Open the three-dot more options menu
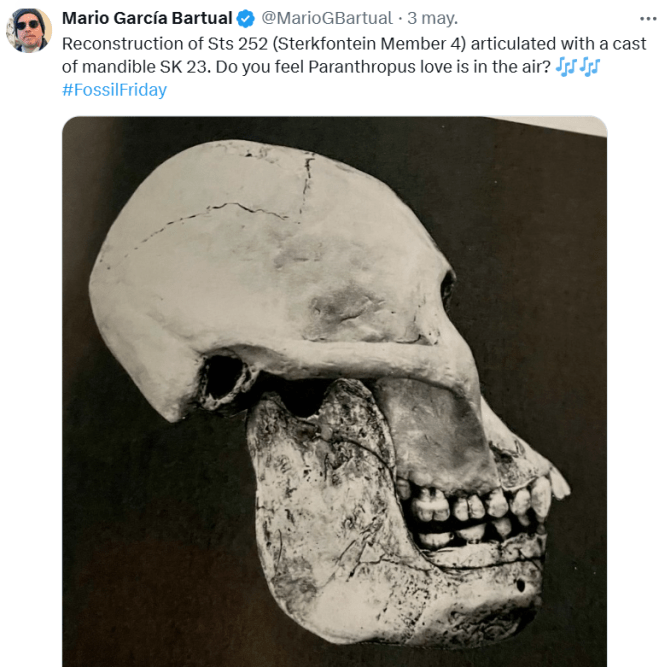This screenshot has height=667, width=659. tap(648, 19)
